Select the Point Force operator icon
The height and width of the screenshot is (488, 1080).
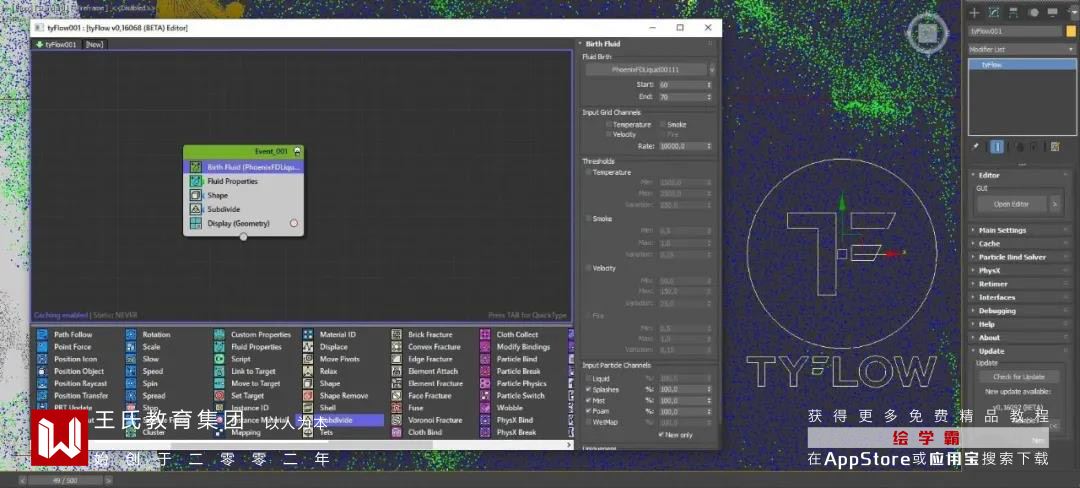click(x=42, y=347)
